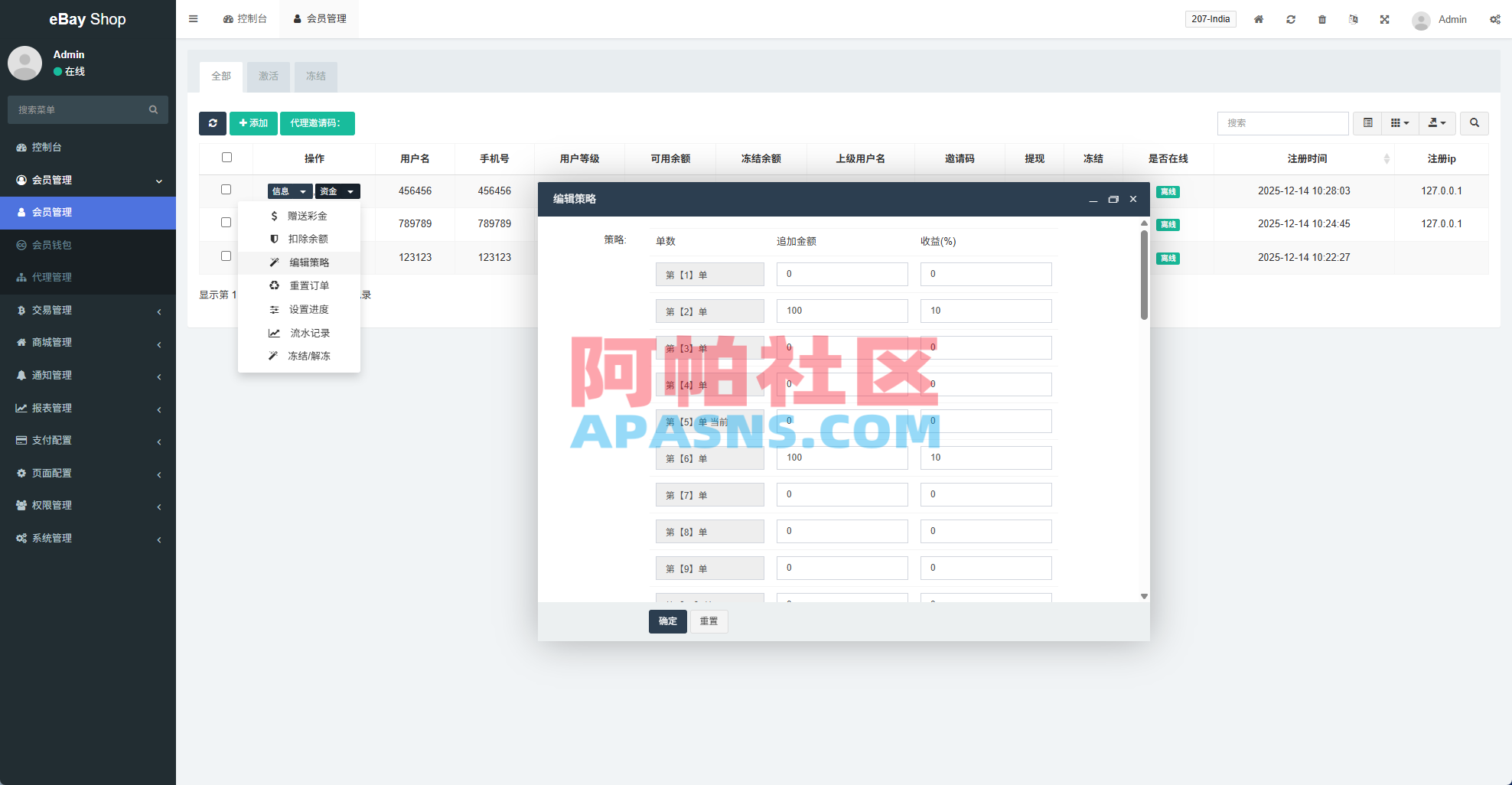The height and width of the screenshot is (785, 1512).
Task: Click the search icon in sidebar menu search
Action: click(x=153, y=110)
